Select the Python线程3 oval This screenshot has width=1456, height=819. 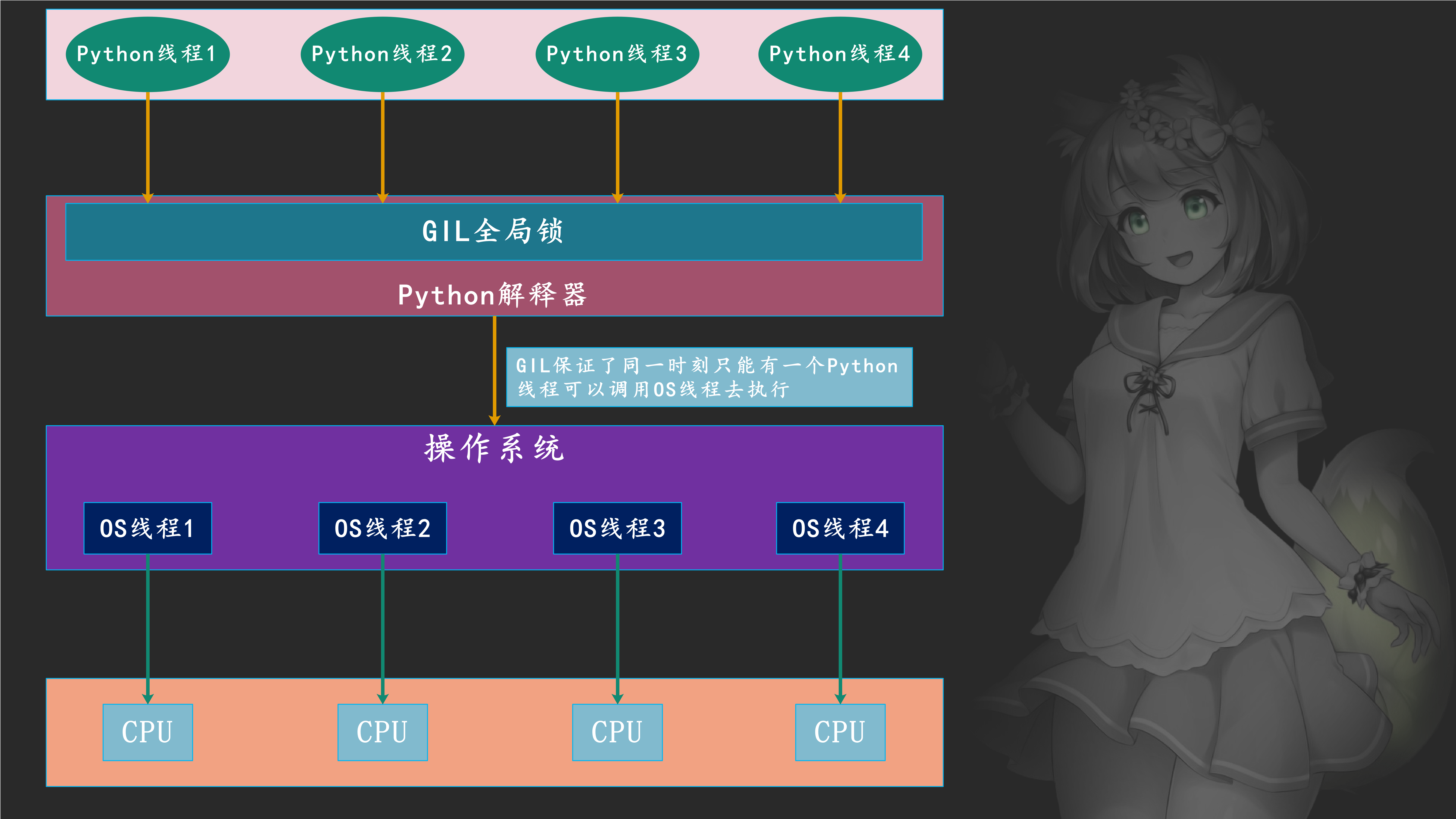tap(617, 54)
